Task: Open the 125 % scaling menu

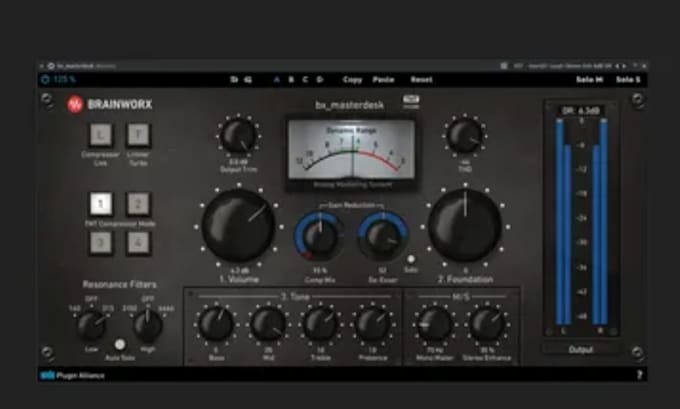Action: click(x=65, y=79)
